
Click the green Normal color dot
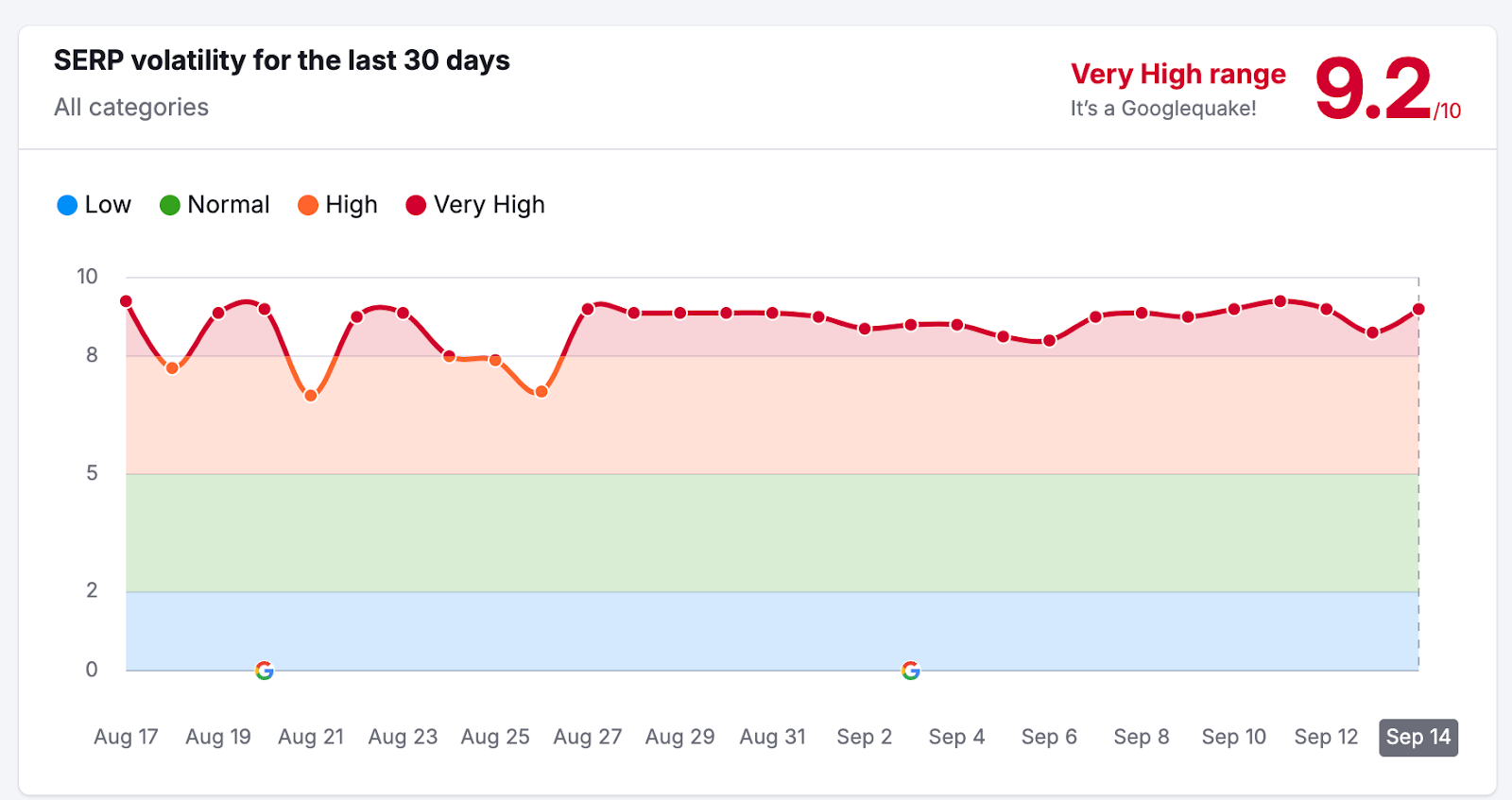tap(170, 205)
